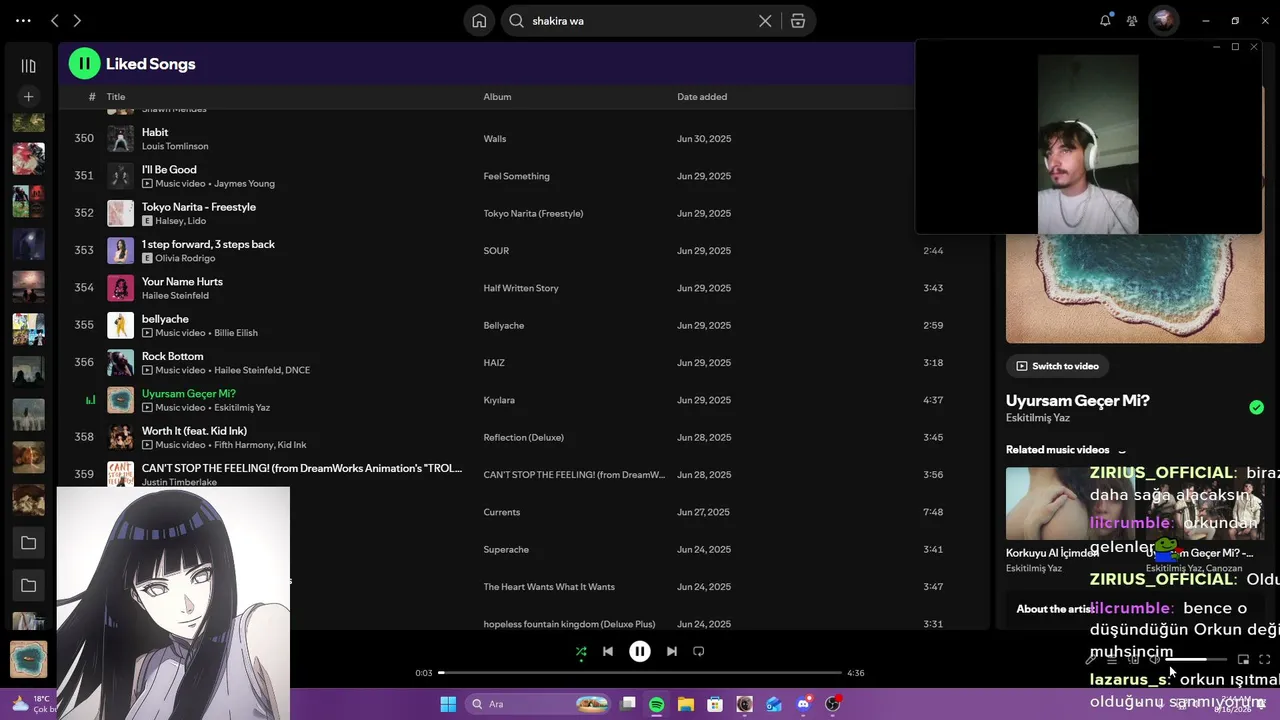Sort by the Date added column header
This screenshot has height=720, width=1280.
tap(702, 97)
